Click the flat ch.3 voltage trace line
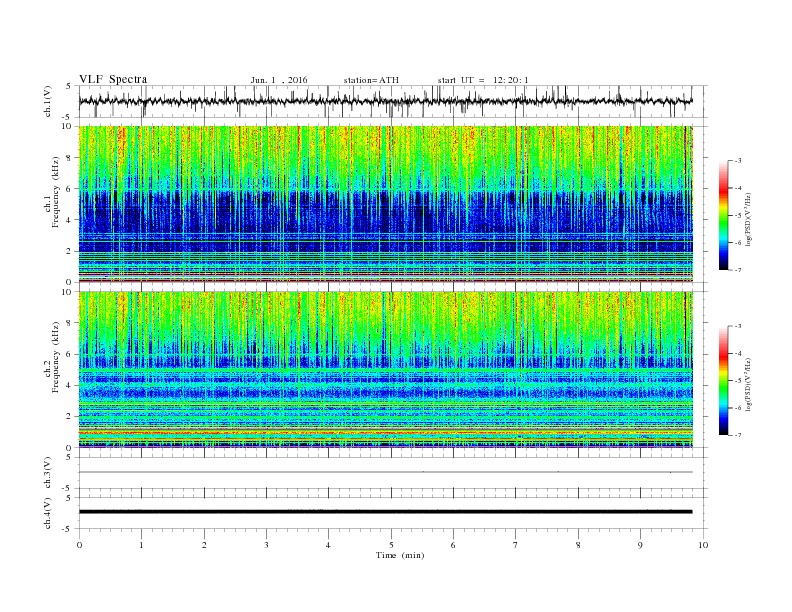The width and height of the screenshot is (792, 612). pyautogui.click(x=386, y=472)
